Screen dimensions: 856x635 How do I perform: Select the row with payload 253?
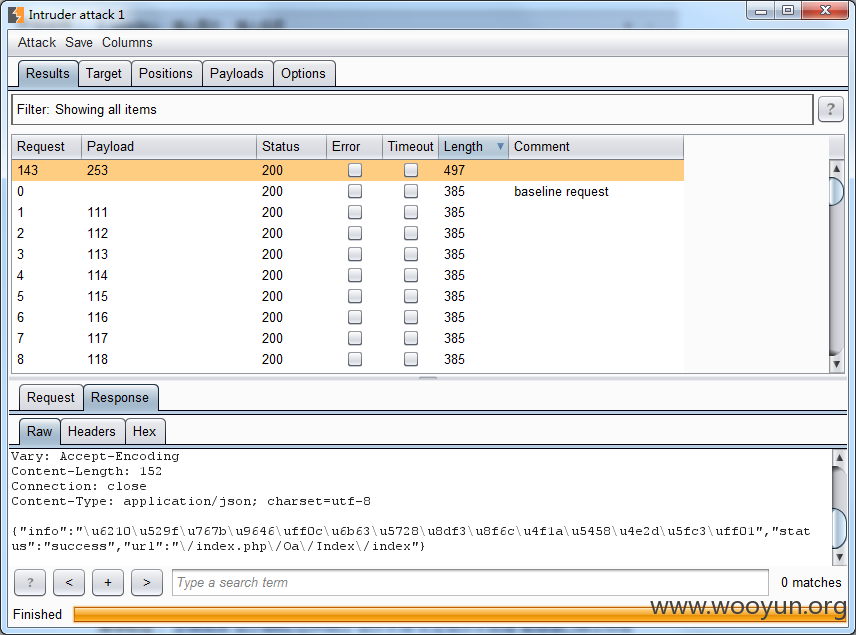click(347, 170)
